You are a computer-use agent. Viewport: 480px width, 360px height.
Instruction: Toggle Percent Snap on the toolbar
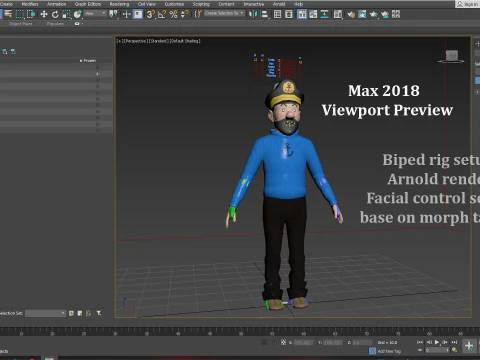click(x=173, y=14)
